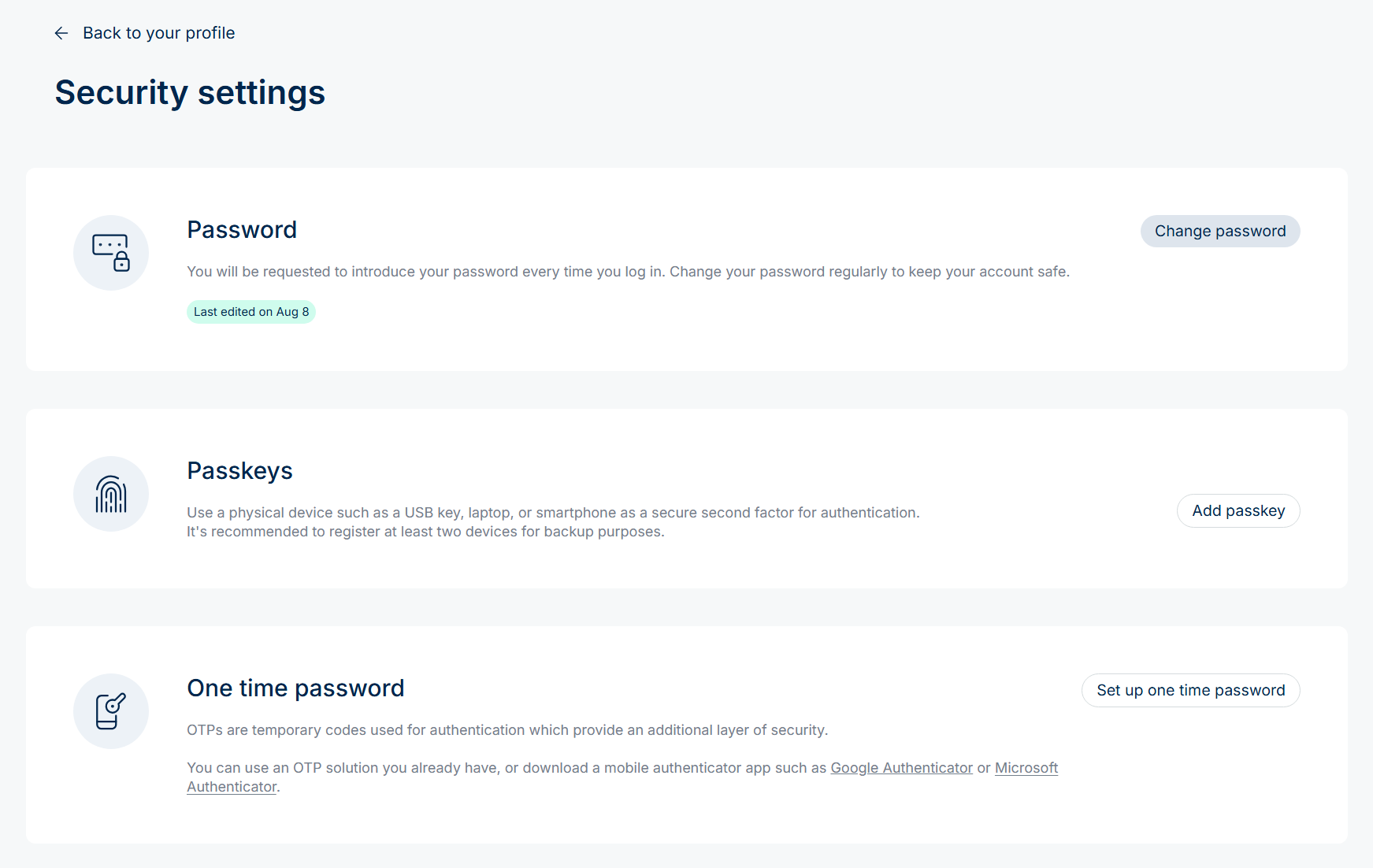This screenshot has width=1373, height=868.
Task: Select the Passkeys section heading
Action: click(x=239, y=471)
